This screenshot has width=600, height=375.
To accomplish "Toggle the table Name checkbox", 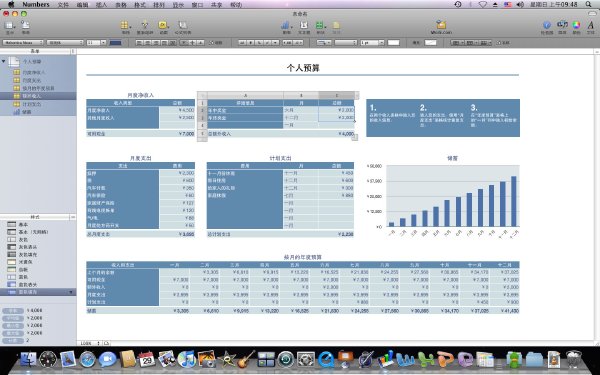I will click(x=499, y=43).
